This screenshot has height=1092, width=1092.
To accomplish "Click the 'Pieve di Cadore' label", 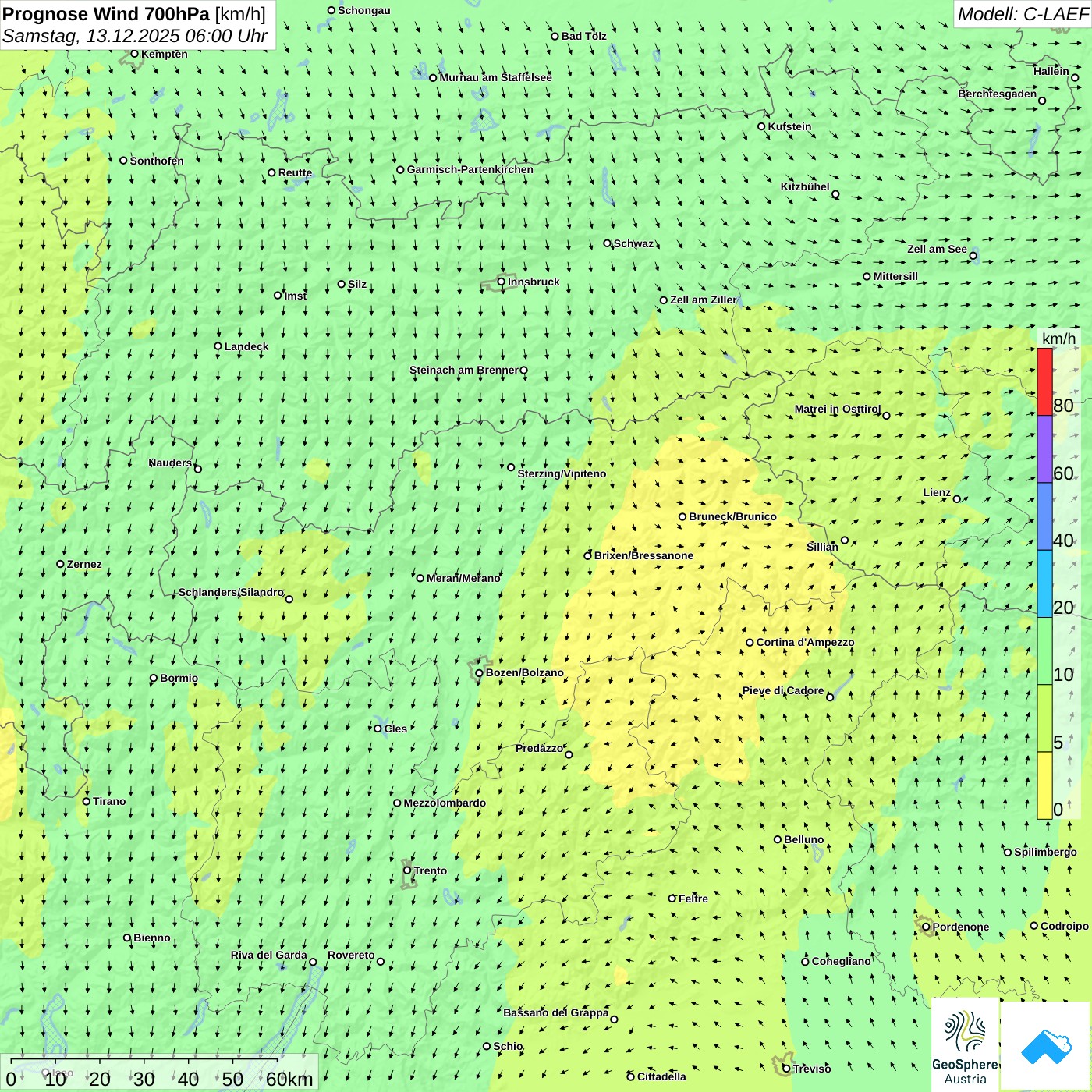I will [x=783, y=690].
